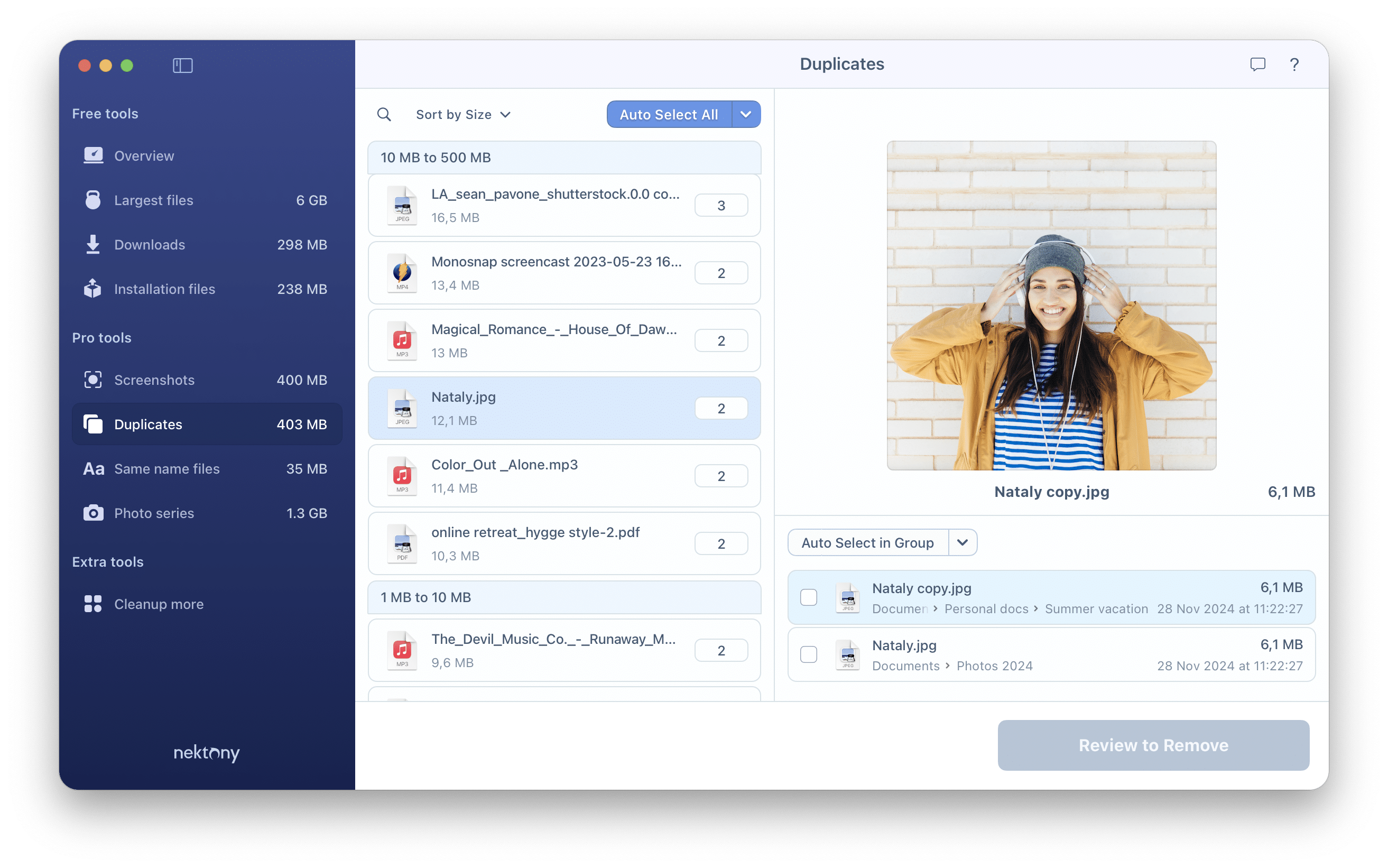Viewport: 1388px width, 868px height.
Task: Expand the Auto Select All arrow menu
Action: [x=746, y=115]
